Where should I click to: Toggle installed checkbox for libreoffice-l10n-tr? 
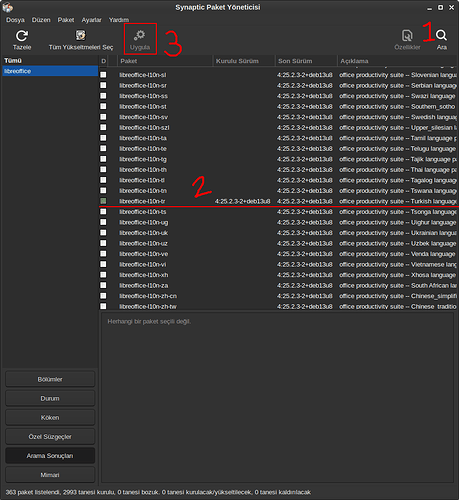click(103, 201)
